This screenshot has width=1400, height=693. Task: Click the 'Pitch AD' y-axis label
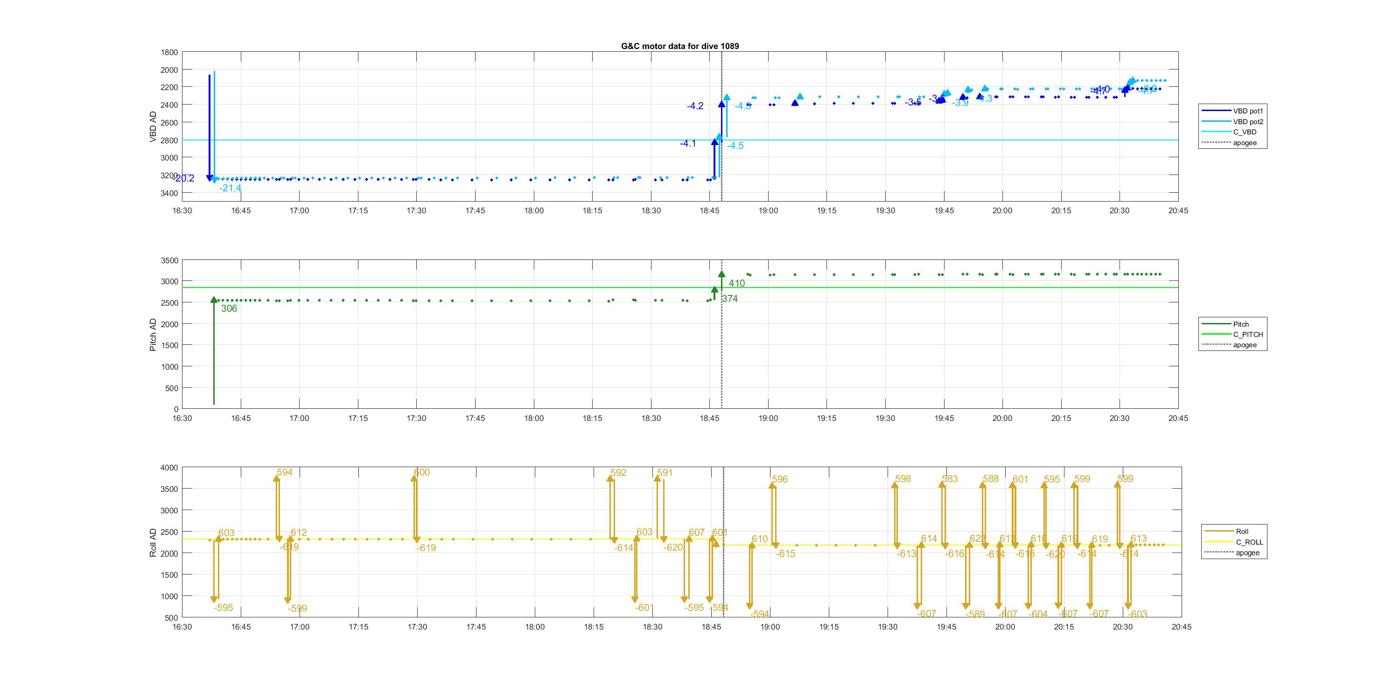click(x=154, y=334)
